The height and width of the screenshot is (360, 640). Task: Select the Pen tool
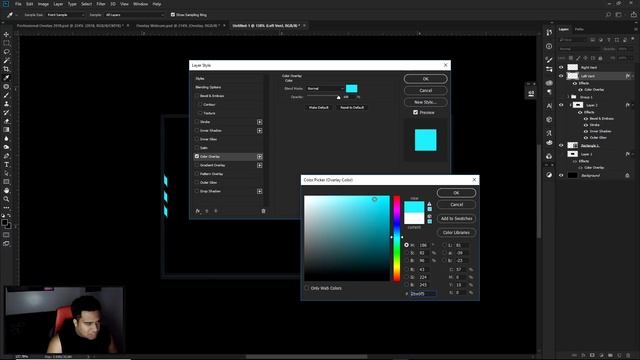[7, 156]
